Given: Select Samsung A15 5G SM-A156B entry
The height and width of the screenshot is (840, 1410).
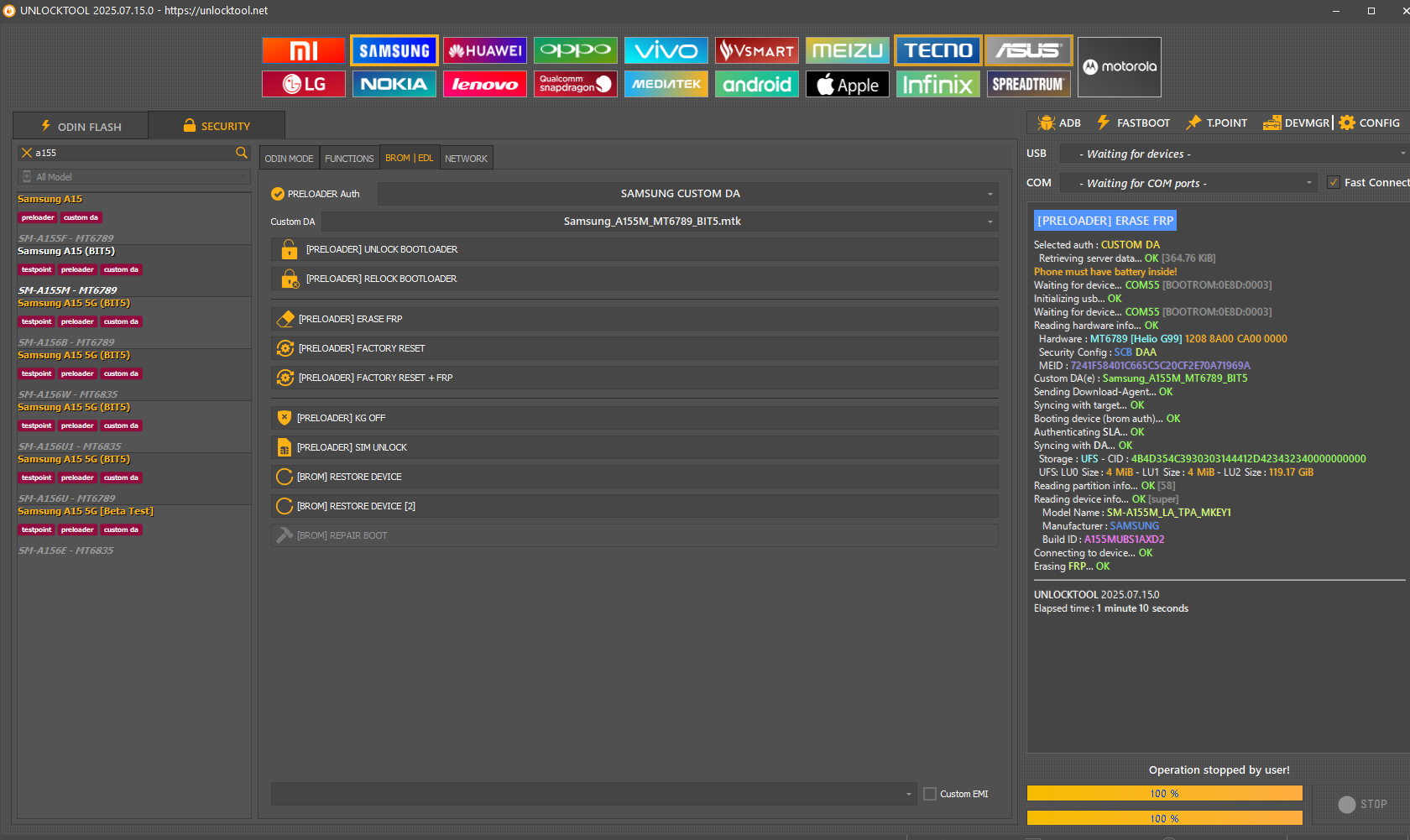Looking at the screenshot, I should tap(134, 322).
